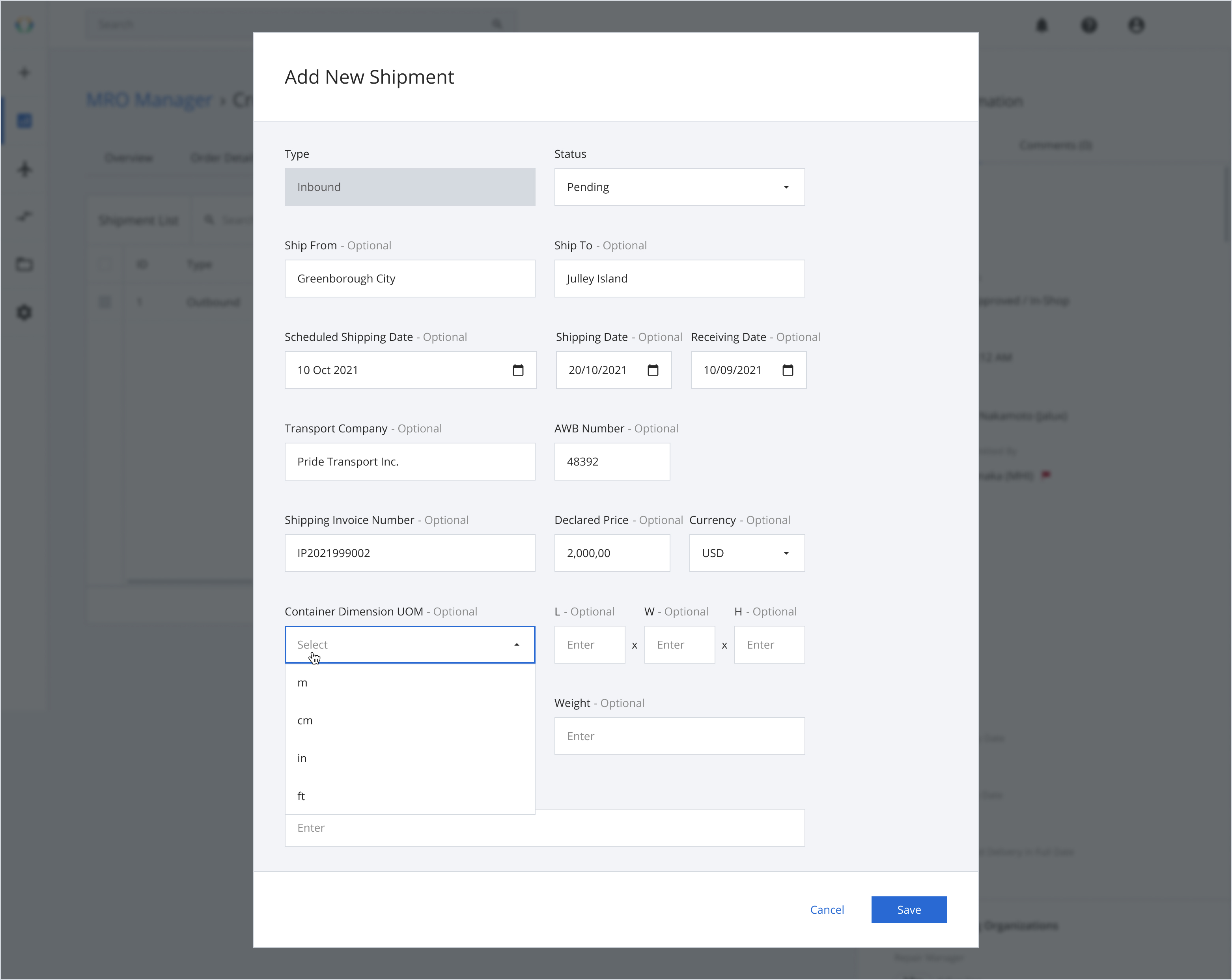Click the L dimension Enter field

pos(590,644)
